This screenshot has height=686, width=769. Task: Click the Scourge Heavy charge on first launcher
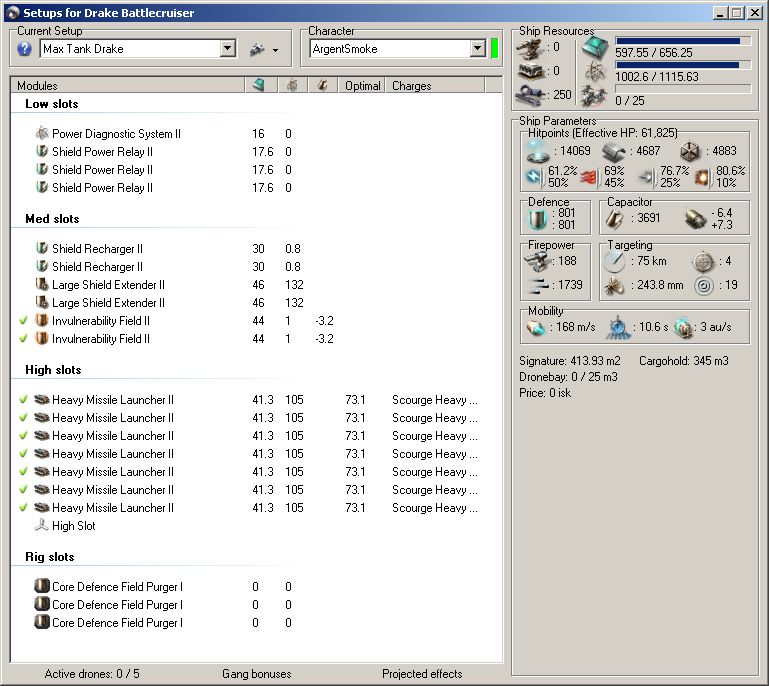435,400
